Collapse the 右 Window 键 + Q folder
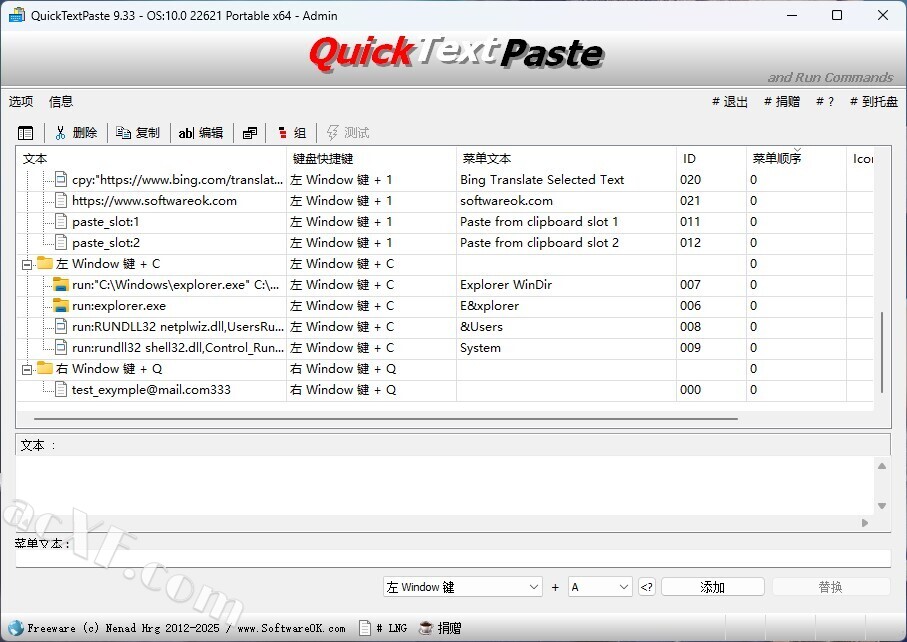 (26, 369)
